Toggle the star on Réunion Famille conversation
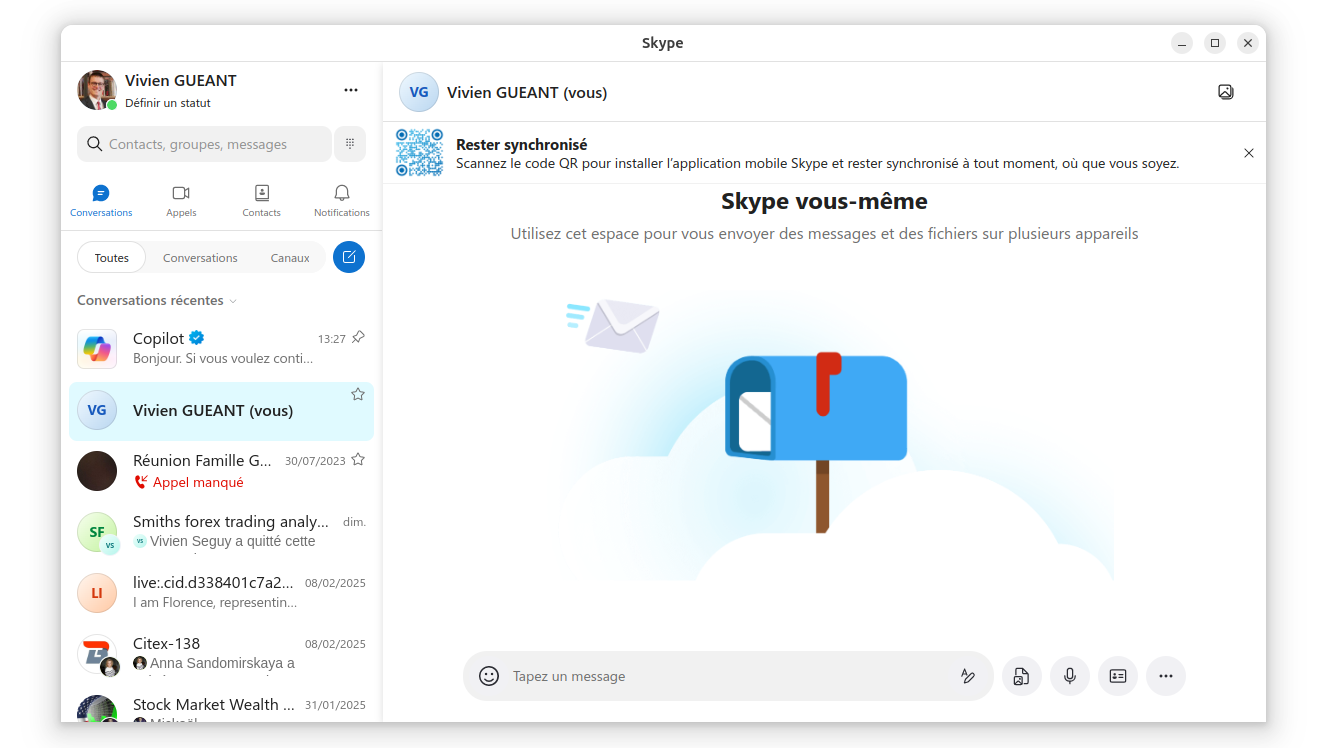 click(358, 460)
